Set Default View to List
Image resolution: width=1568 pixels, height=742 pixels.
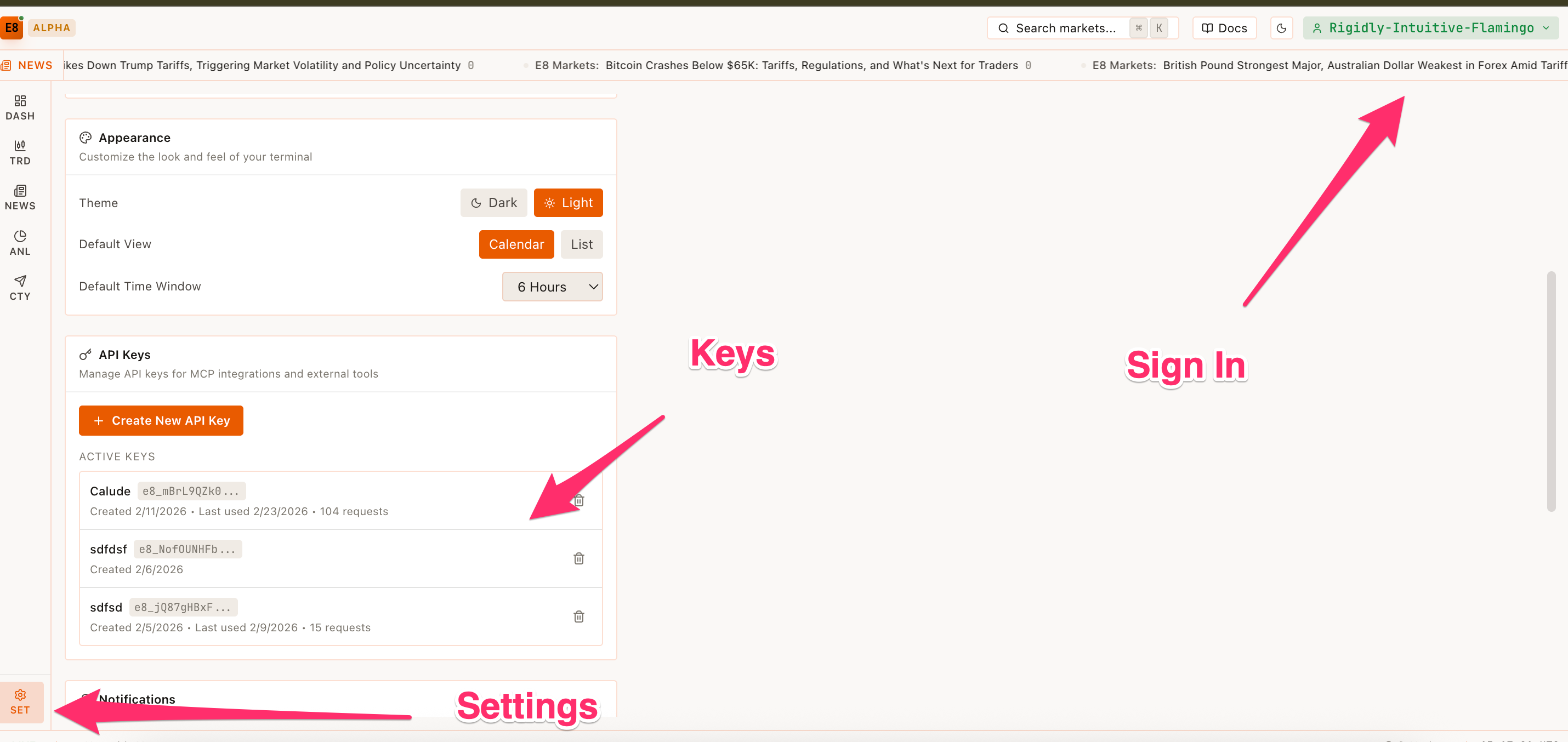[581, 244]
